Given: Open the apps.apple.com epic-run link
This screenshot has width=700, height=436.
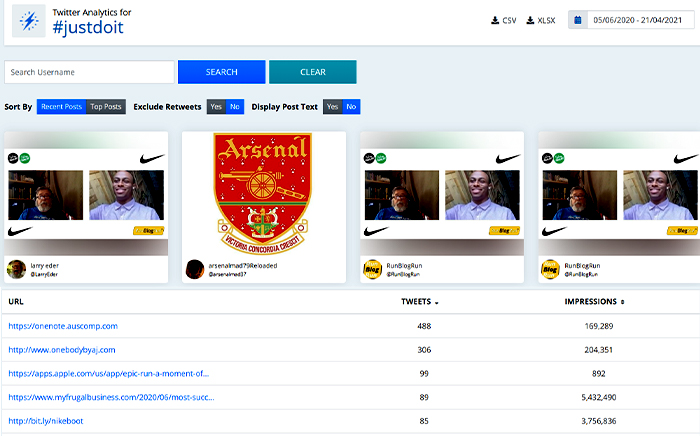Looking at the screenshot, I should tap(108, 374).
